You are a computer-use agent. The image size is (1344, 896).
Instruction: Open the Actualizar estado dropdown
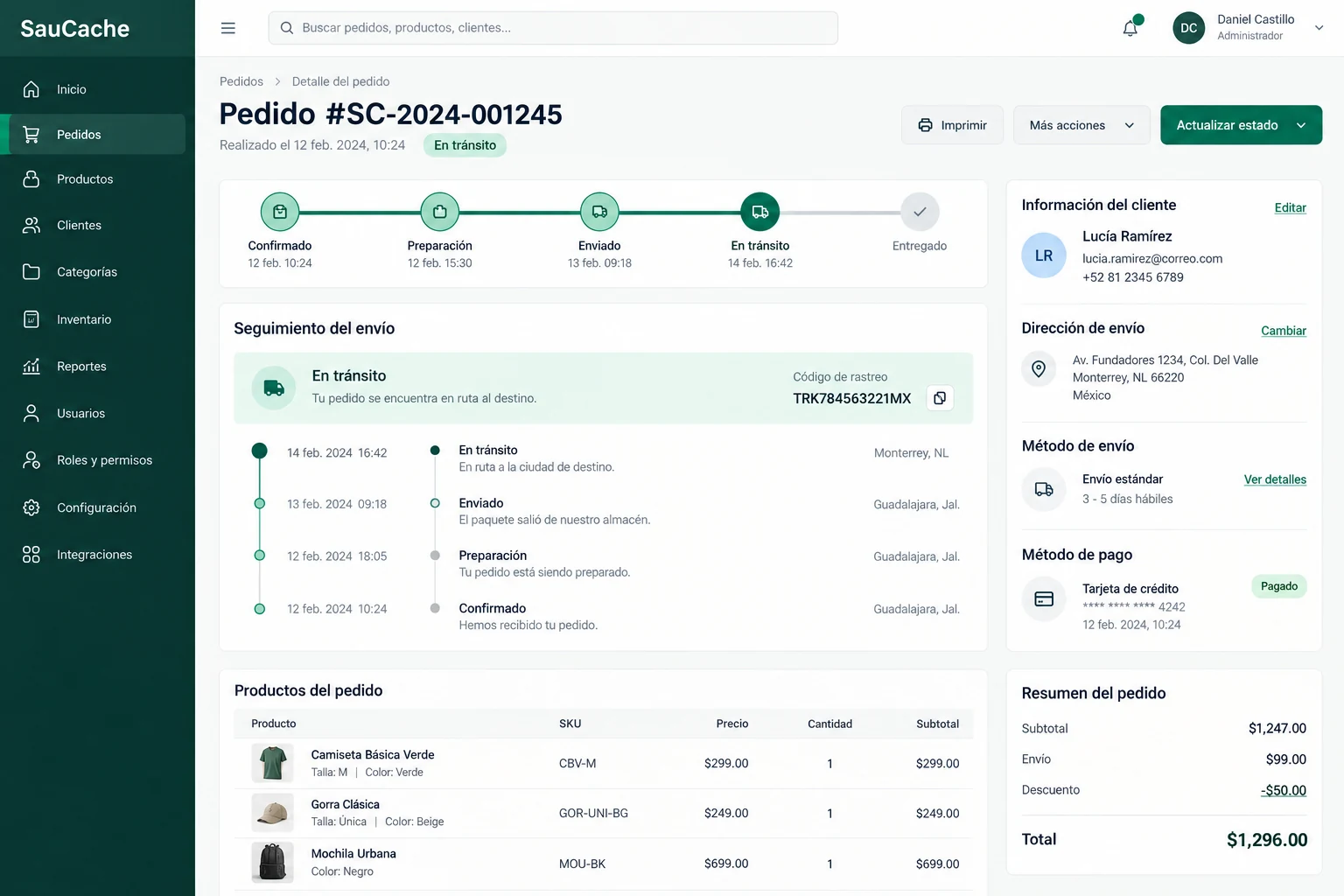click(1241, 125)
